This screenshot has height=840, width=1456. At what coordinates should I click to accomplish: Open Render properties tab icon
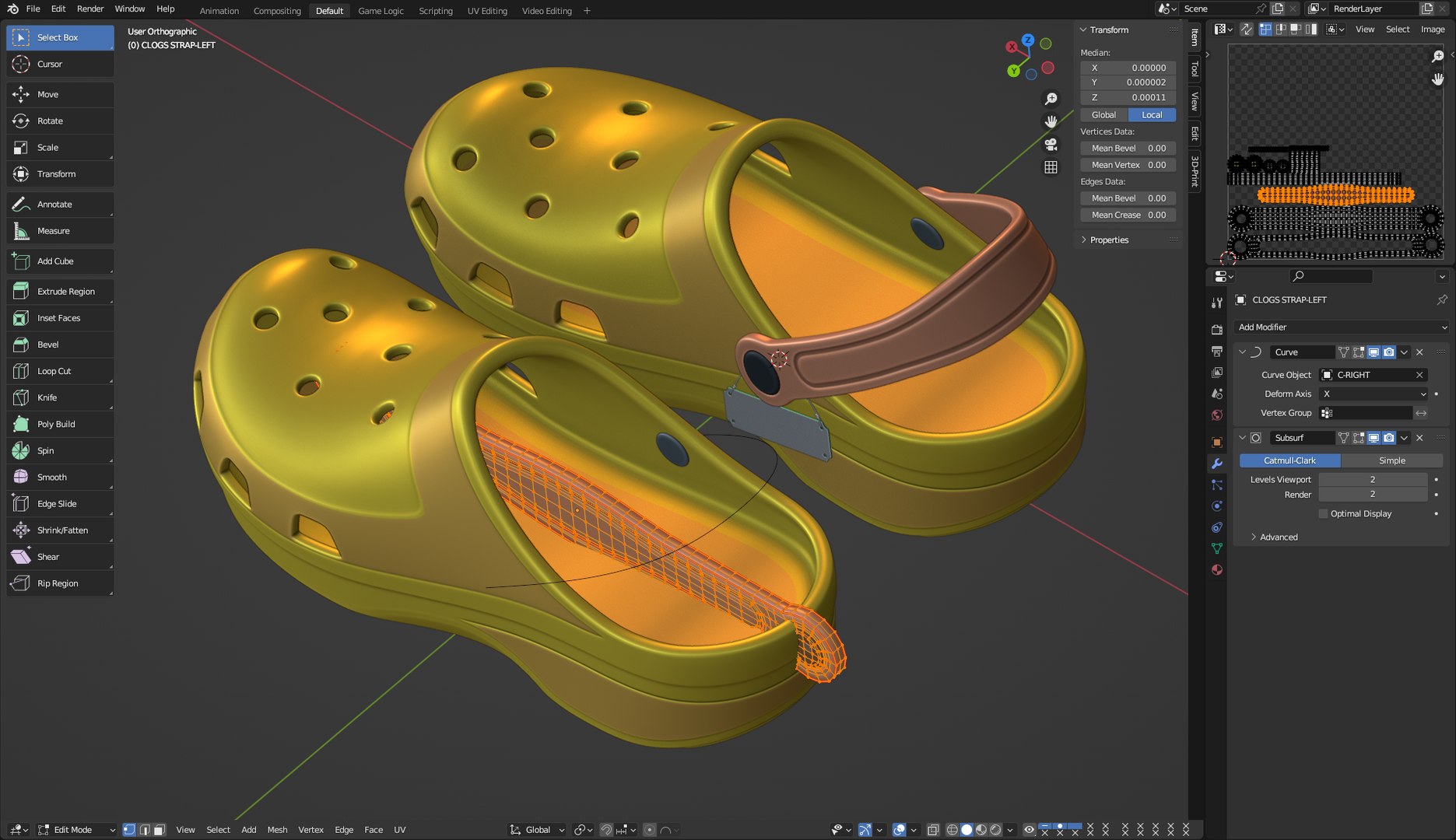click(x=1217, y=330)
